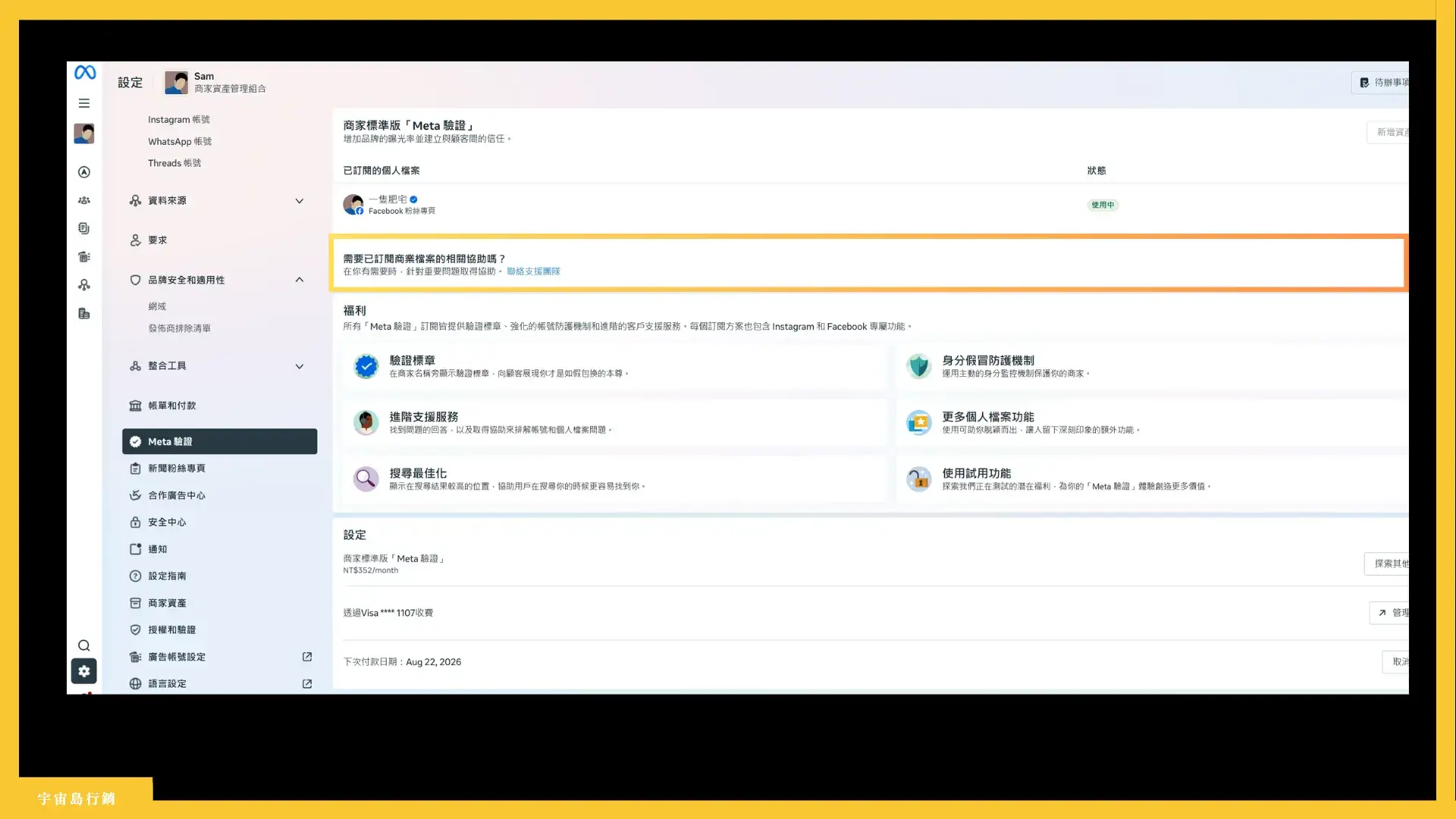Click the 進階支援服務 benefit title
The width and height of the screenshot is (1456, 819).
pyautogui.click(x=424, y=417)
